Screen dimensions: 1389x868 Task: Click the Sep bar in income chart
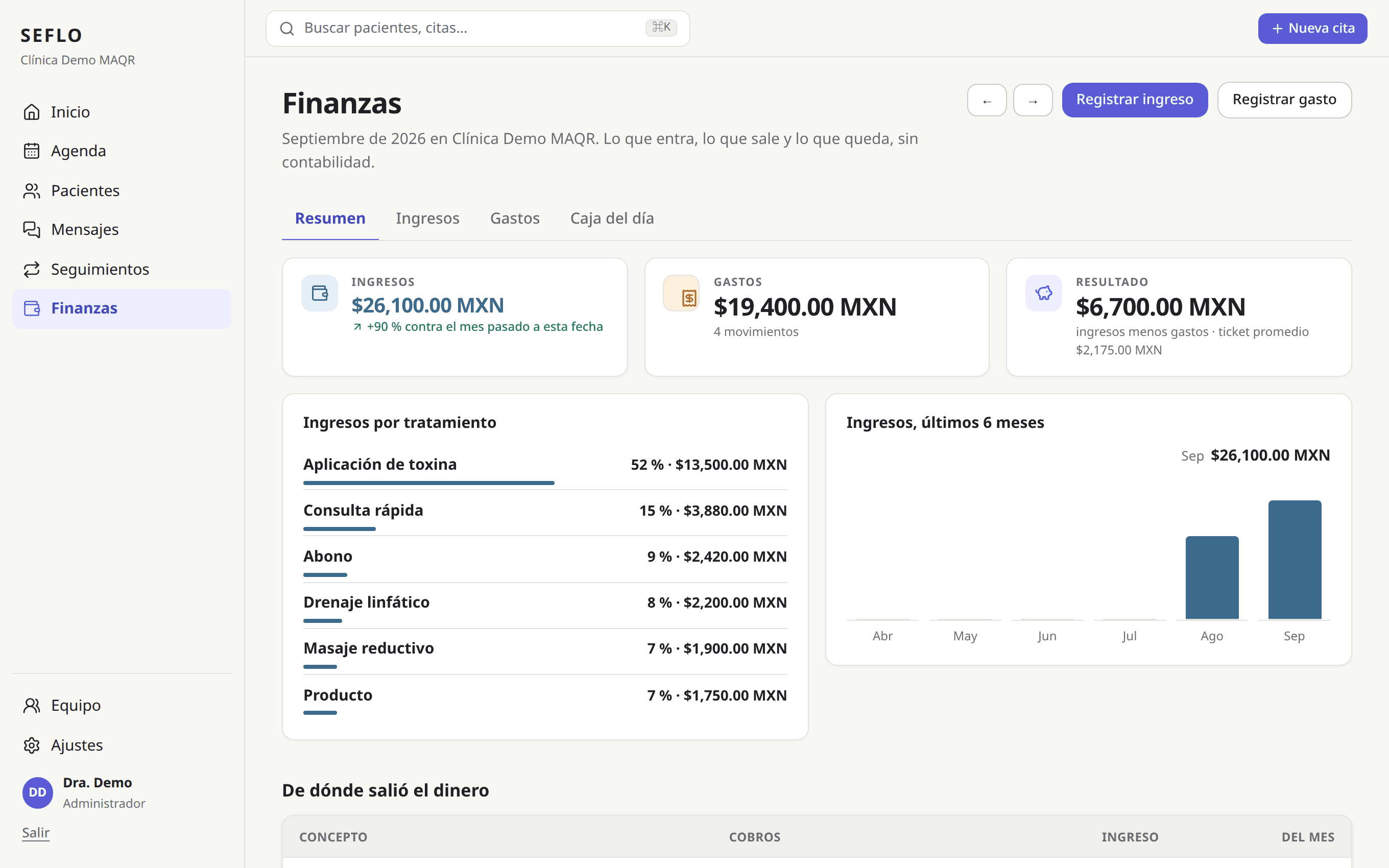pos(1295,560)
